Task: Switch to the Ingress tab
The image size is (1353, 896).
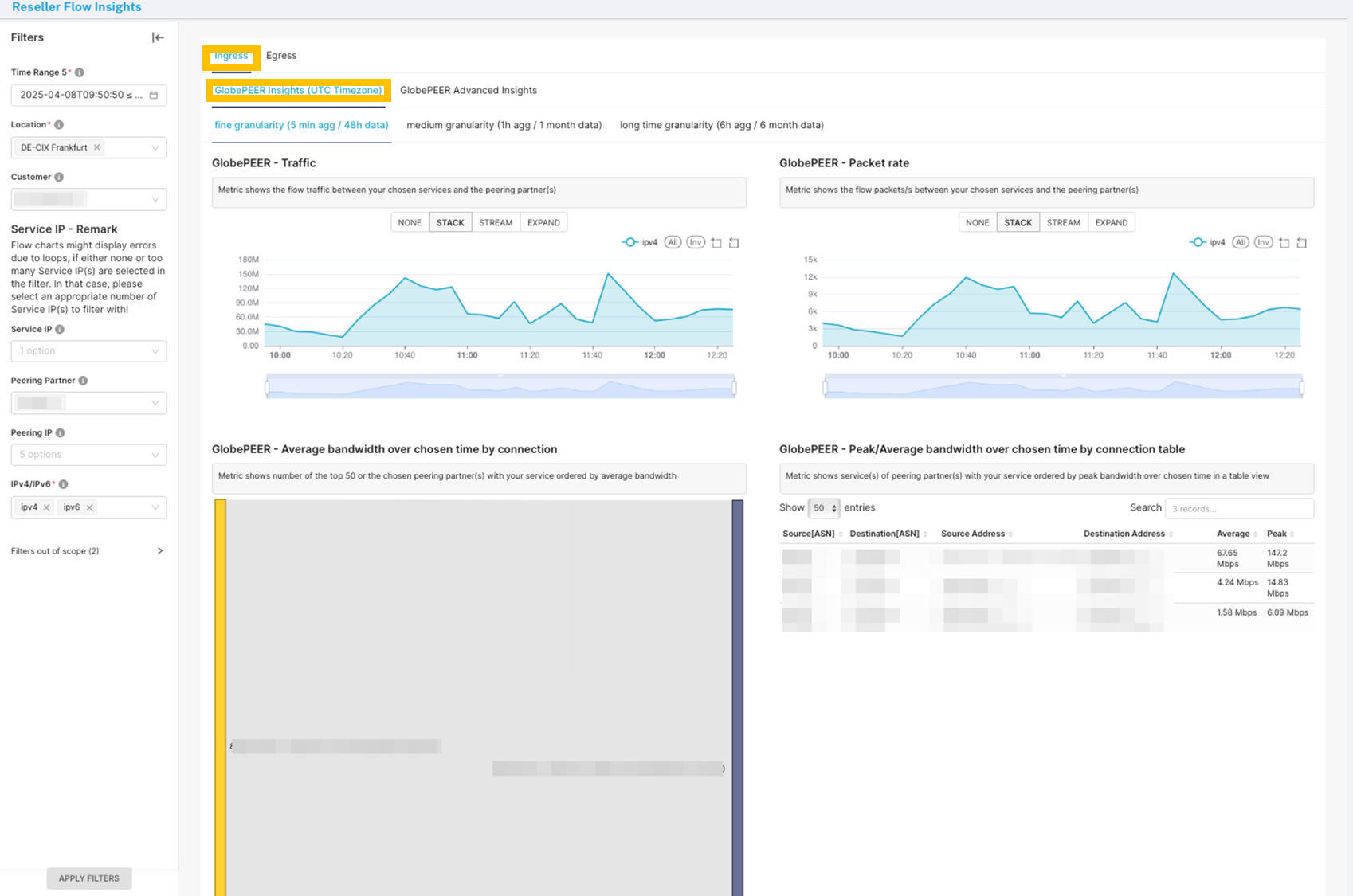Action: 231,56
